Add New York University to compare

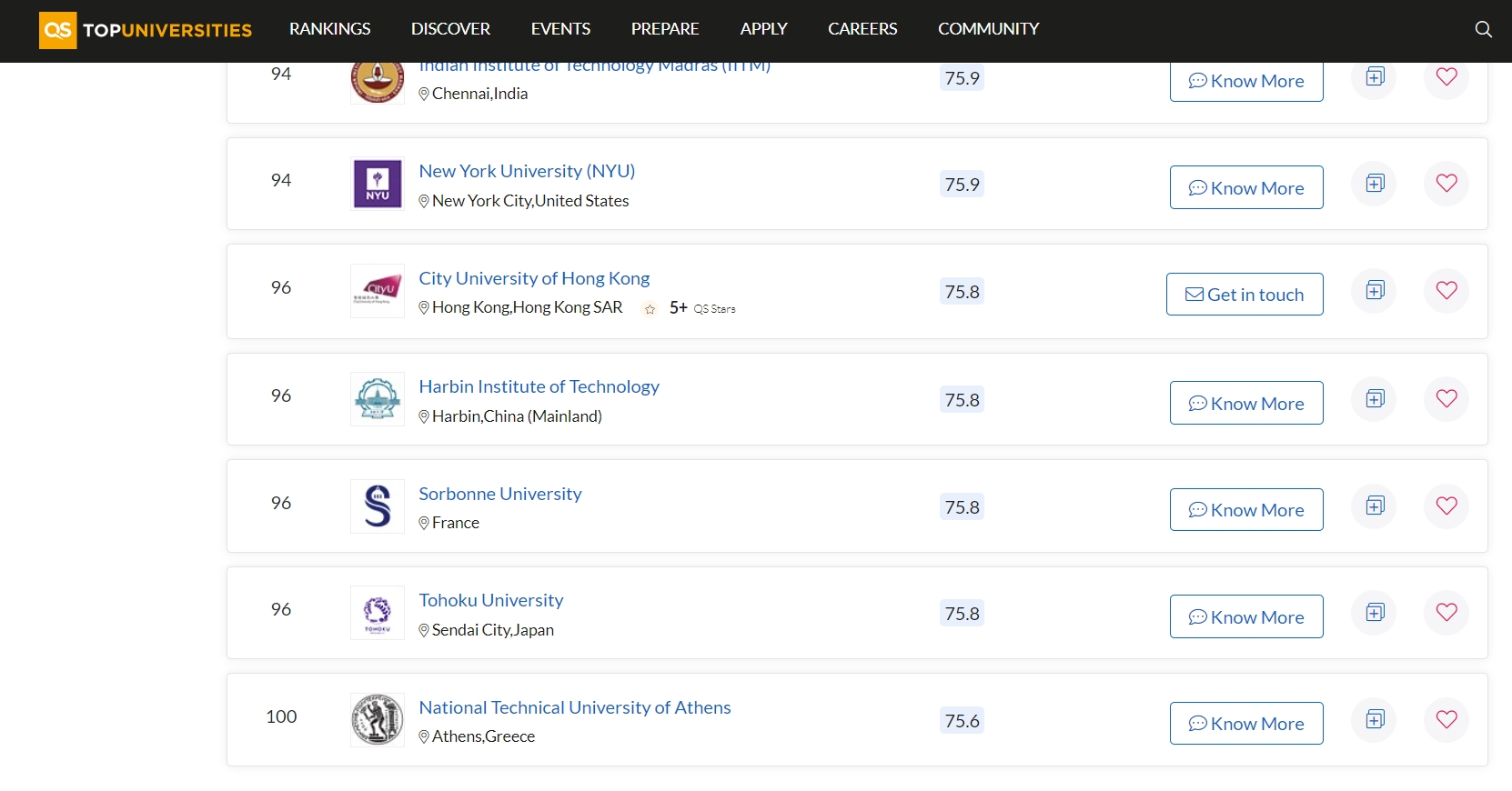tap(1375, 184)
